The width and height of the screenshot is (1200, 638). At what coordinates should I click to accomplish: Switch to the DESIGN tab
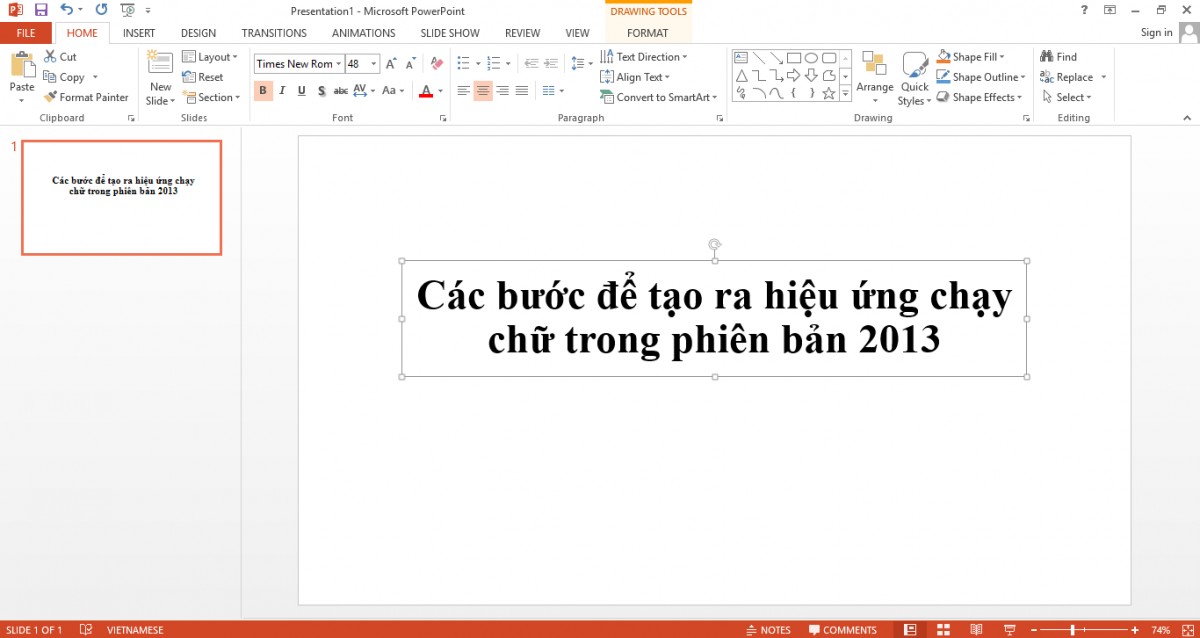pos(199,33)
